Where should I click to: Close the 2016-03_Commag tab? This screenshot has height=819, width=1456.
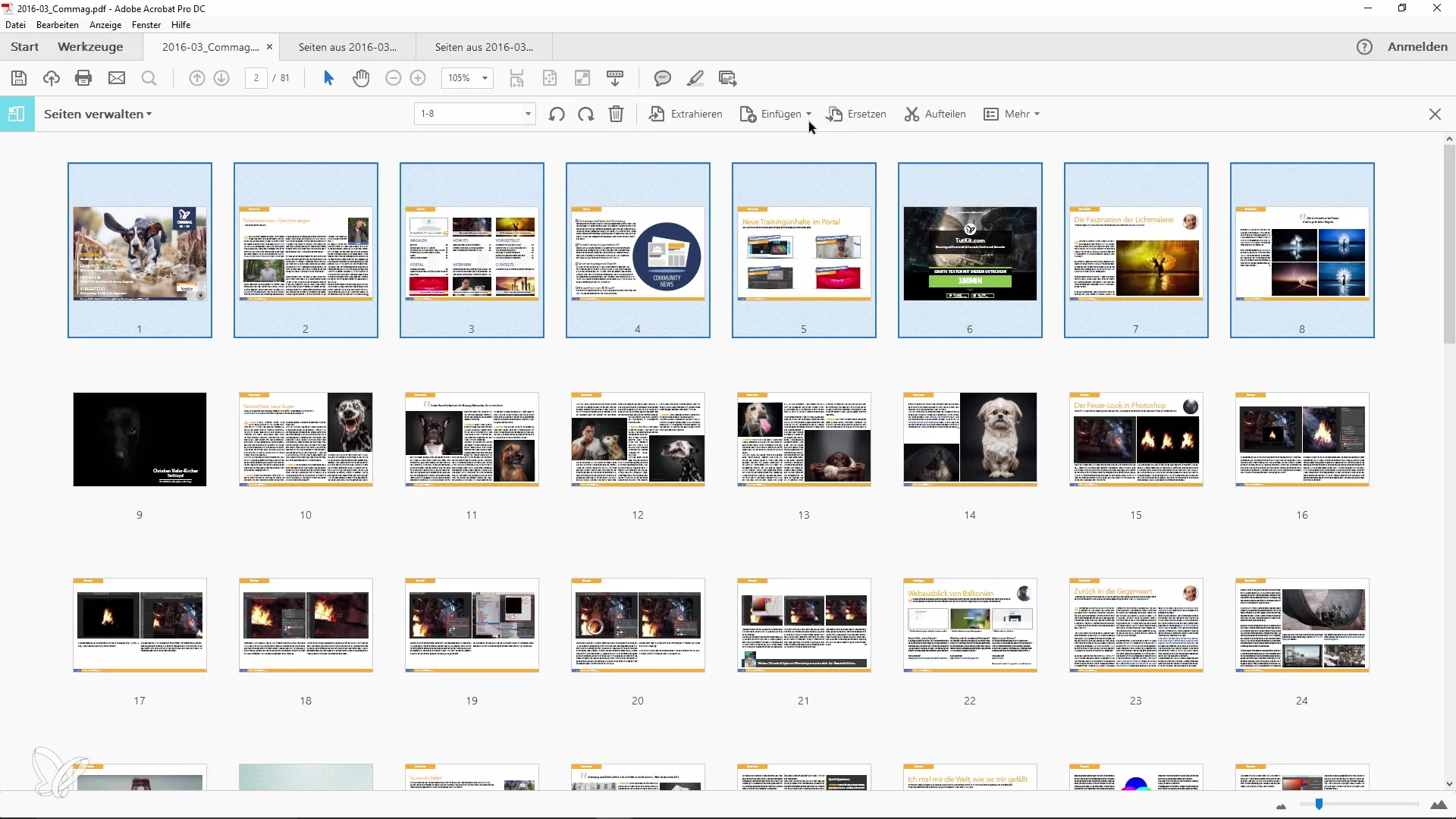tap(269, 47)
